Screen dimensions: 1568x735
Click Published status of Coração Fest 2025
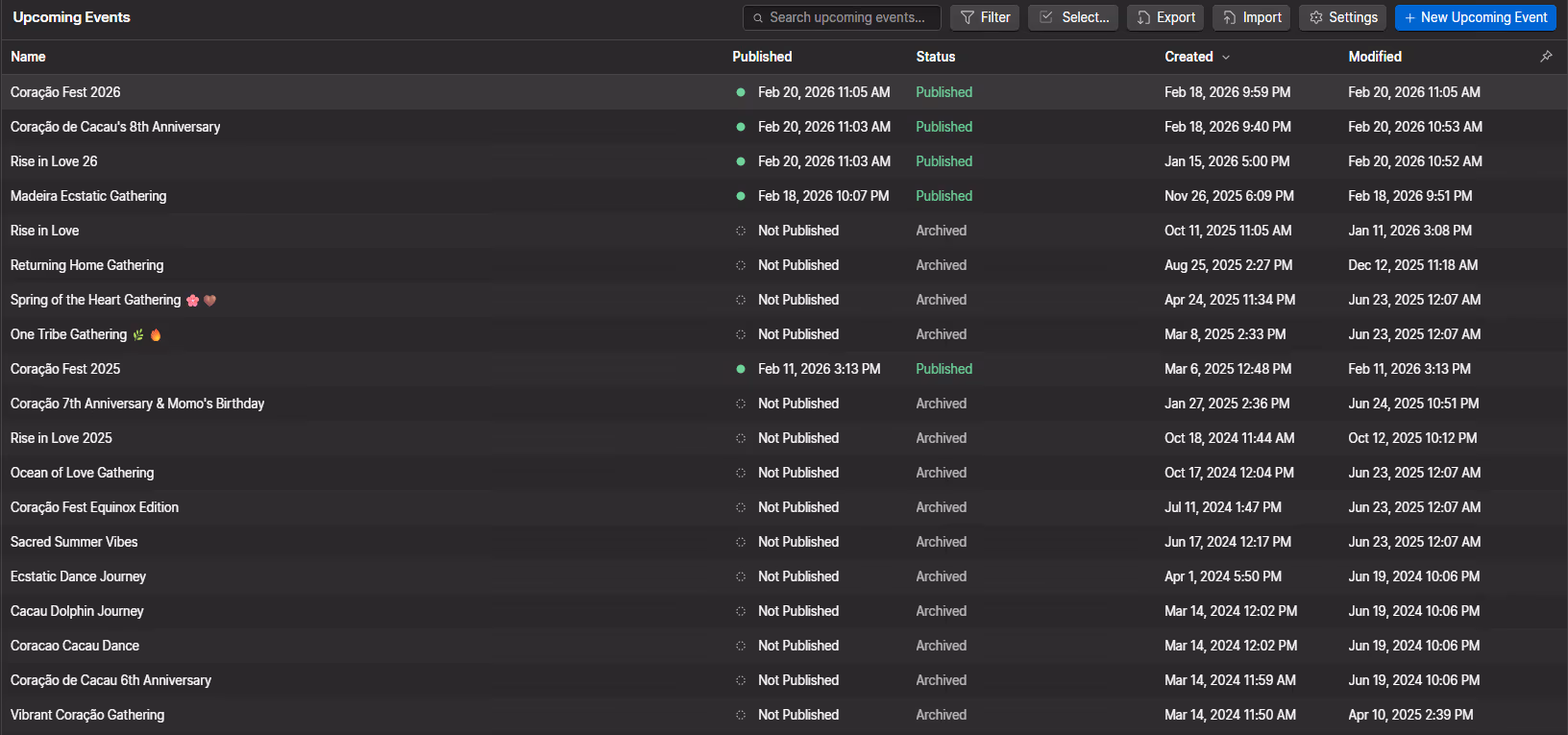click(x=943, y=369)
